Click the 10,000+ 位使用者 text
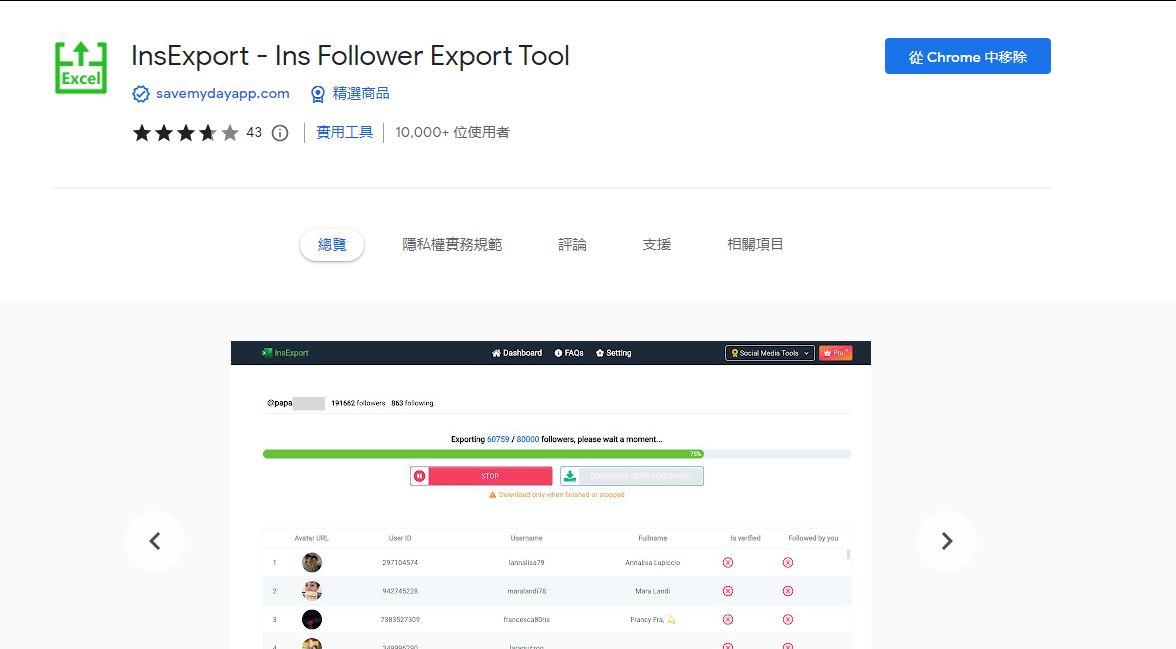 click(x=452, y=133)
